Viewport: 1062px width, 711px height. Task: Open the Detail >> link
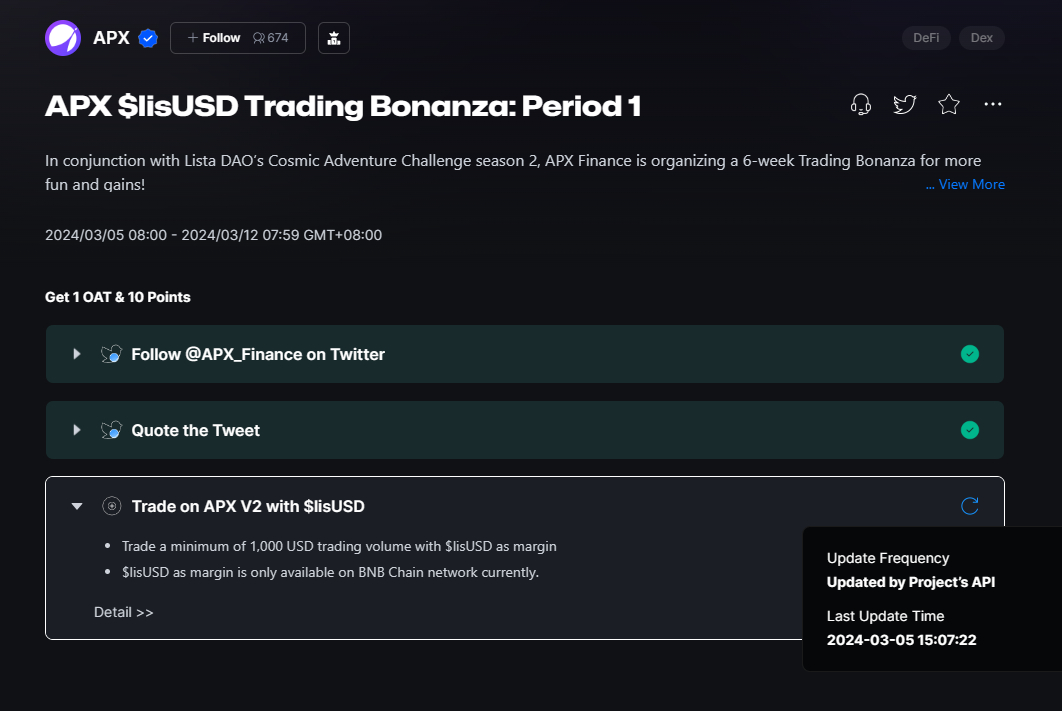pos(124,612)
